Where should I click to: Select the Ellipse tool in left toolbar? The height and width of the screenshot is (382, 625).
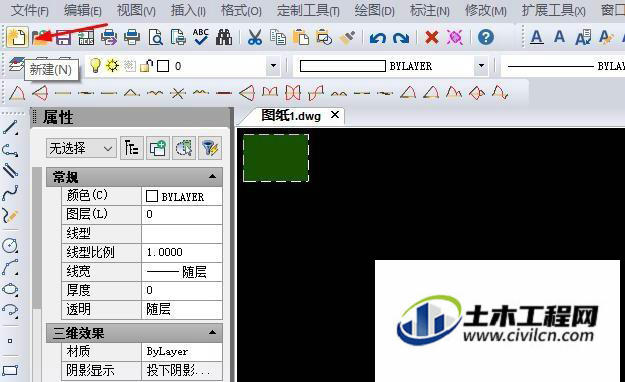[x=10, y=289]
